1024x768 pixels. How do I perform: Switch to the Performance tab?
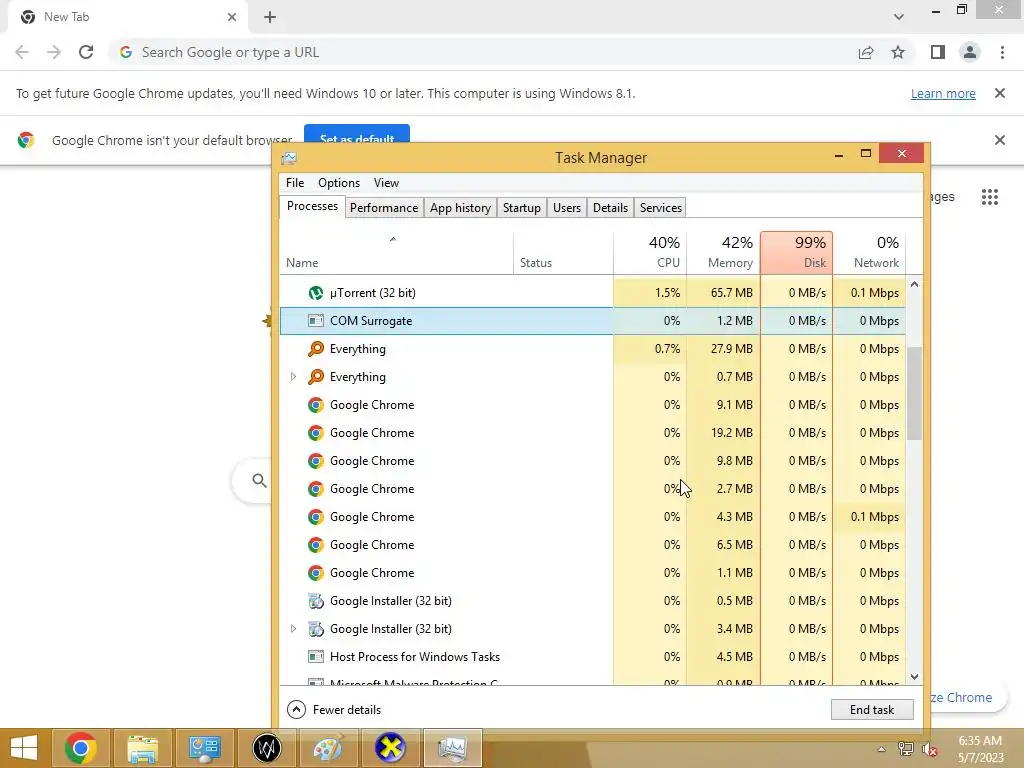coord(384,208)
